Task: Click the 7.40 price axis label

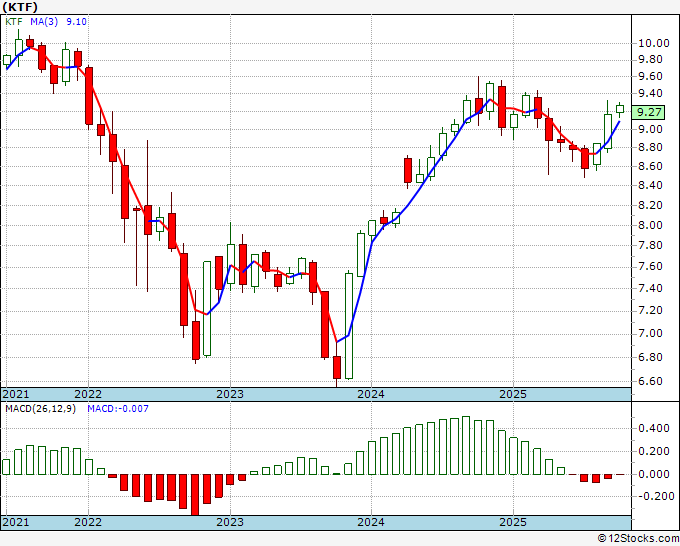Action: click(650, 288)
